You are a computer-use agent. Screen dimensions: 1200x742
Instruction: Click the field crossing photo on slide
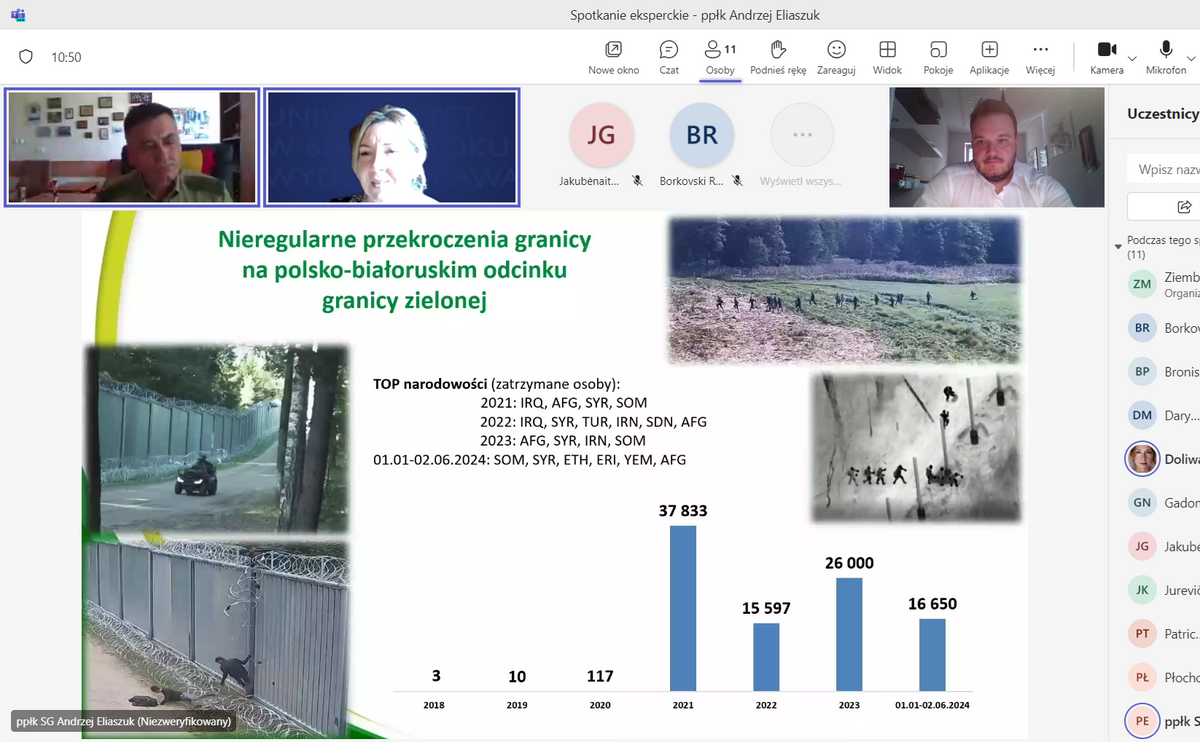coord(844,290)
